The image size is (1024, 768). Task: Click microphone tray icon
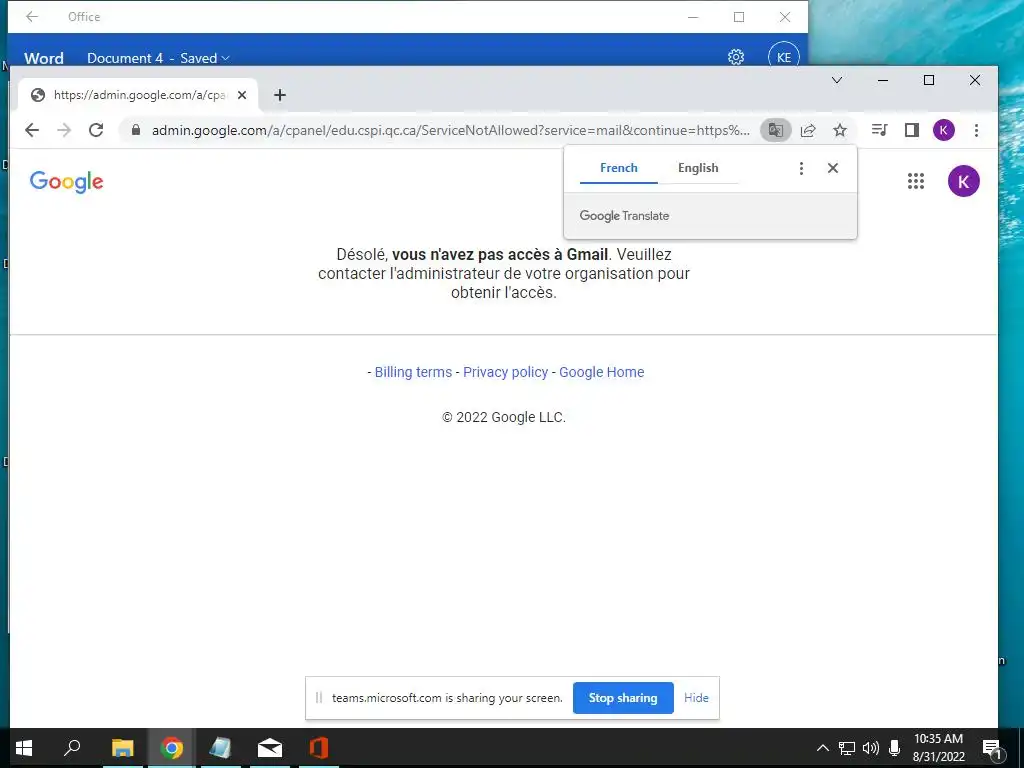point(895,748)
